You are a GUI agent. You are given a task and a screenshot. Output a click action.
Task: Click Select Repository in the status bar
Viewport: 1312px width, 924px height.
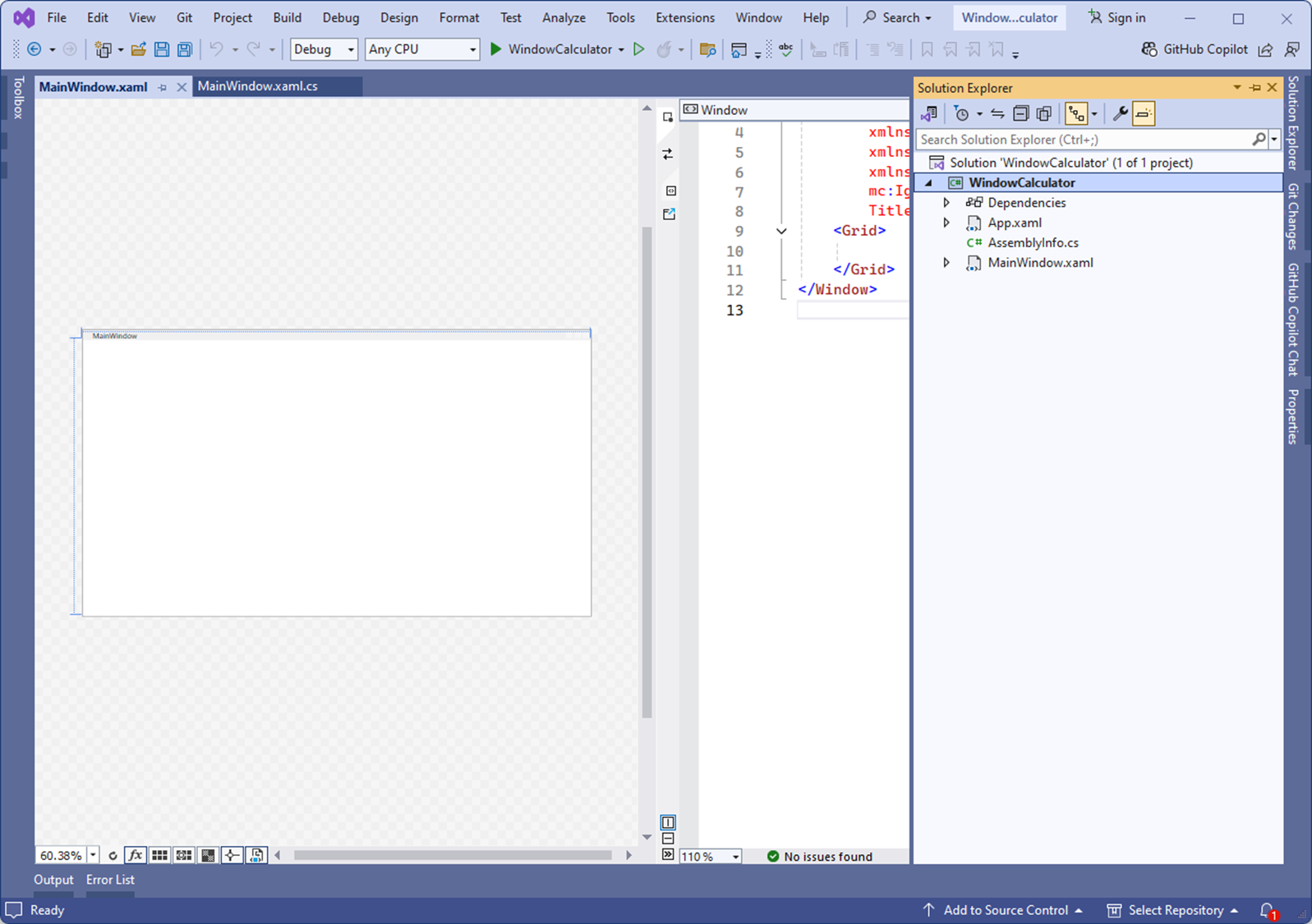1172,910
